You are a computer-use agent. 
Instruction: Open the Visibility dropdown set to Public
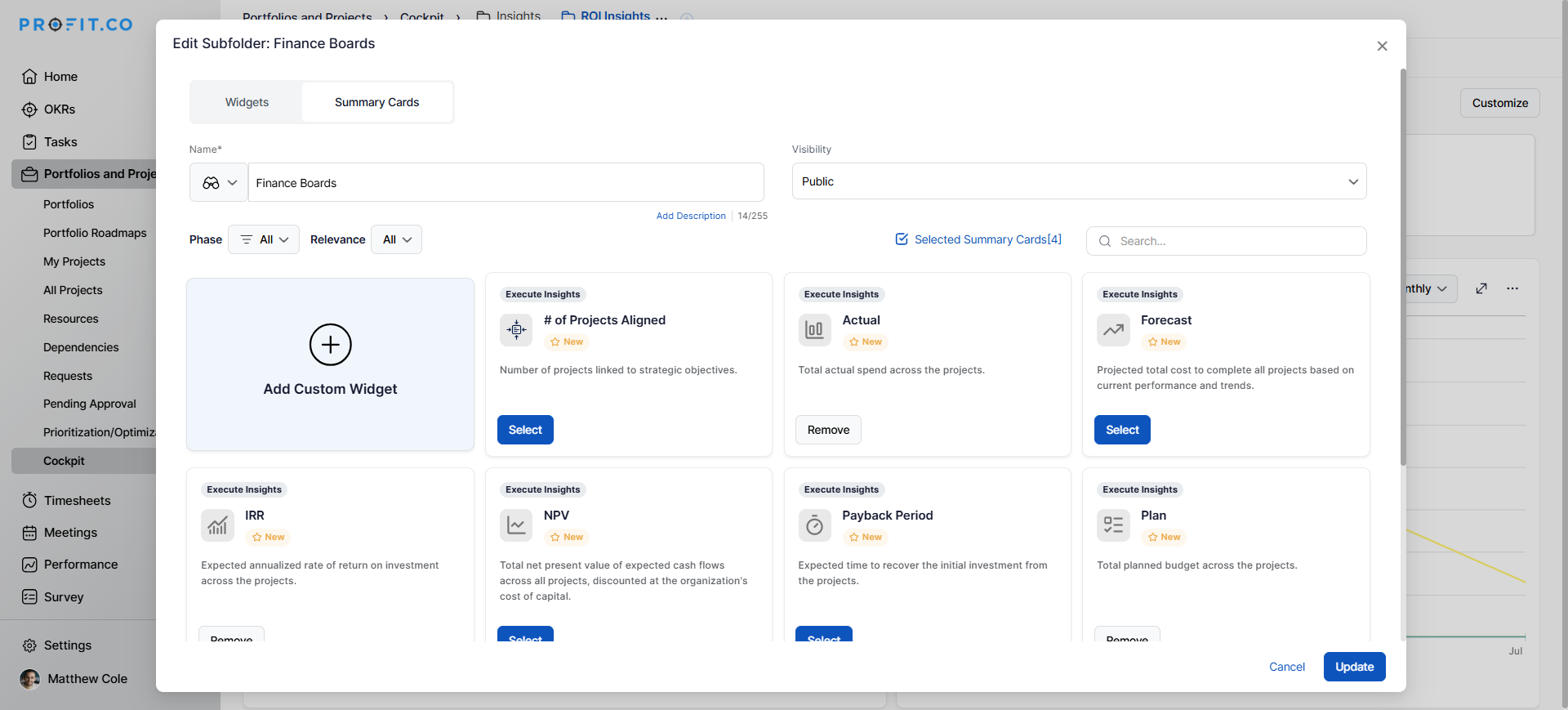1079,181
